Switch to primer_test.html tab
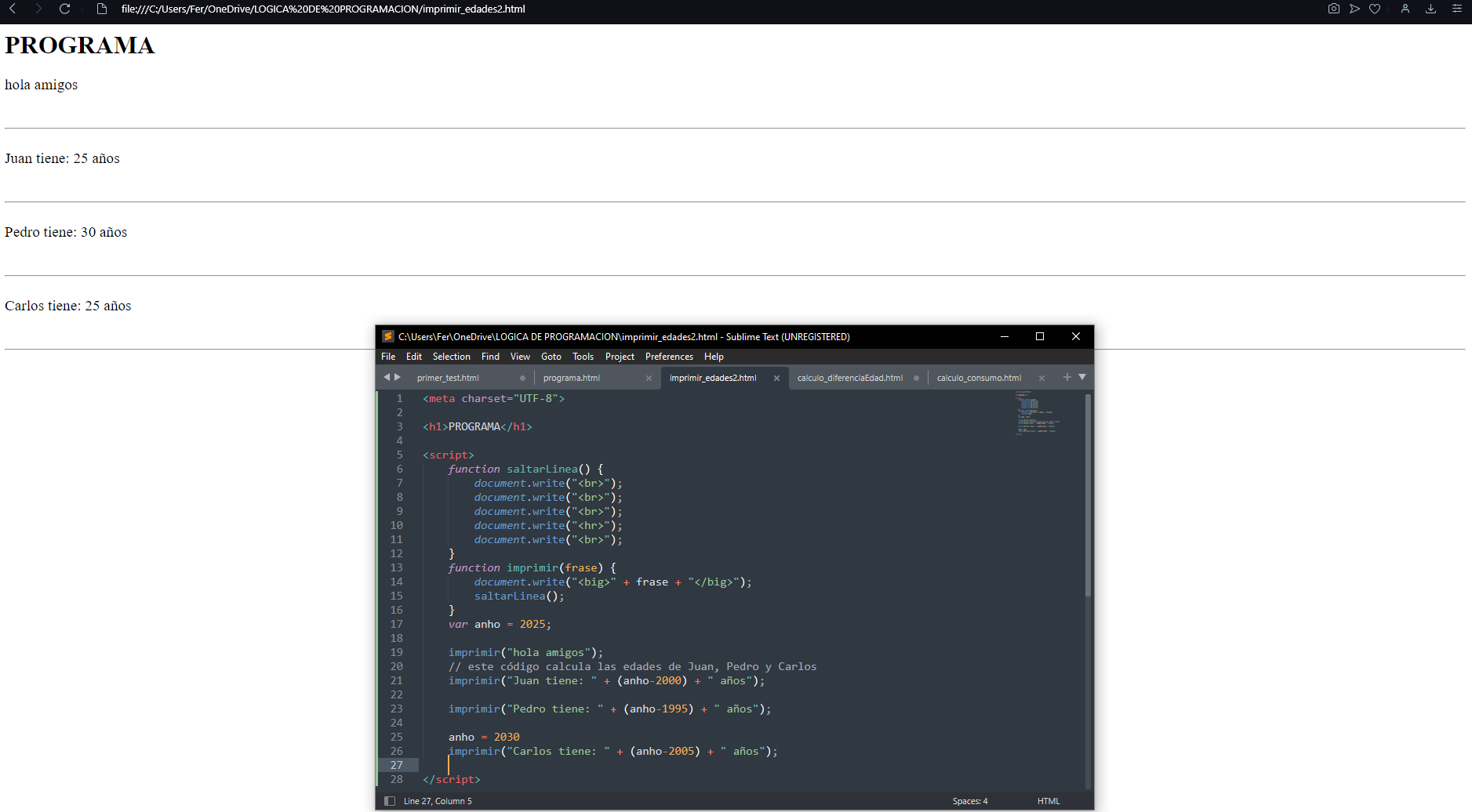1472x812 pixels. click(448, 378)
